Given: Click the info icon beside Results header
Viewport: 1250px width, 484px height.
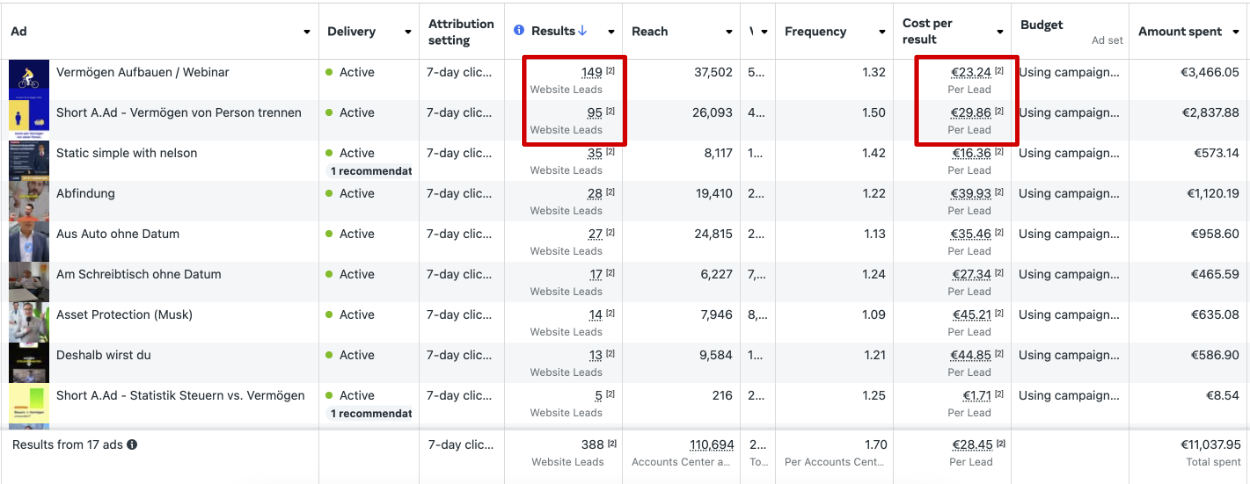Looking at the screenshot, I should pyautogui.click(x=519, y=31).
